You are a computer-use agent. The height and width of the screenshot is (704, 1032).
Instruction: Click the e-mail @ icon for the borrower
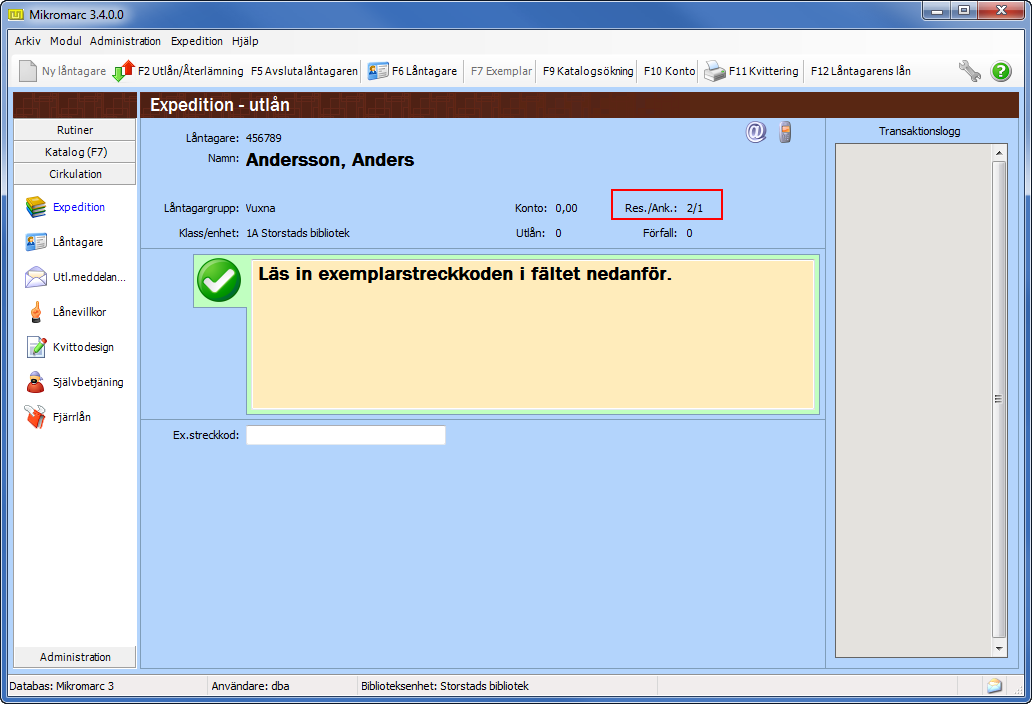(756, 132)
